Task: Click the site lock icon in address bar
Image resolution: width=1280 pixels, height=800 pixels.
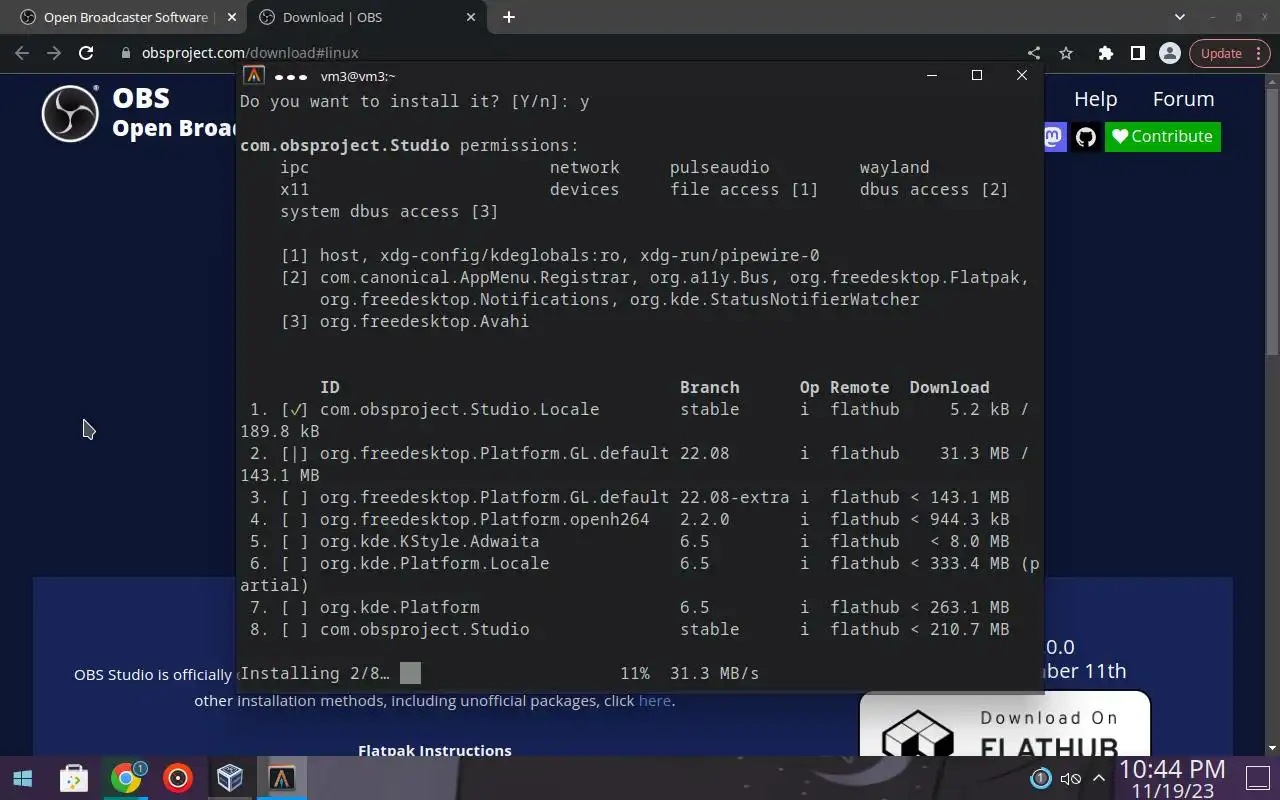Action: tap(125, 53)
